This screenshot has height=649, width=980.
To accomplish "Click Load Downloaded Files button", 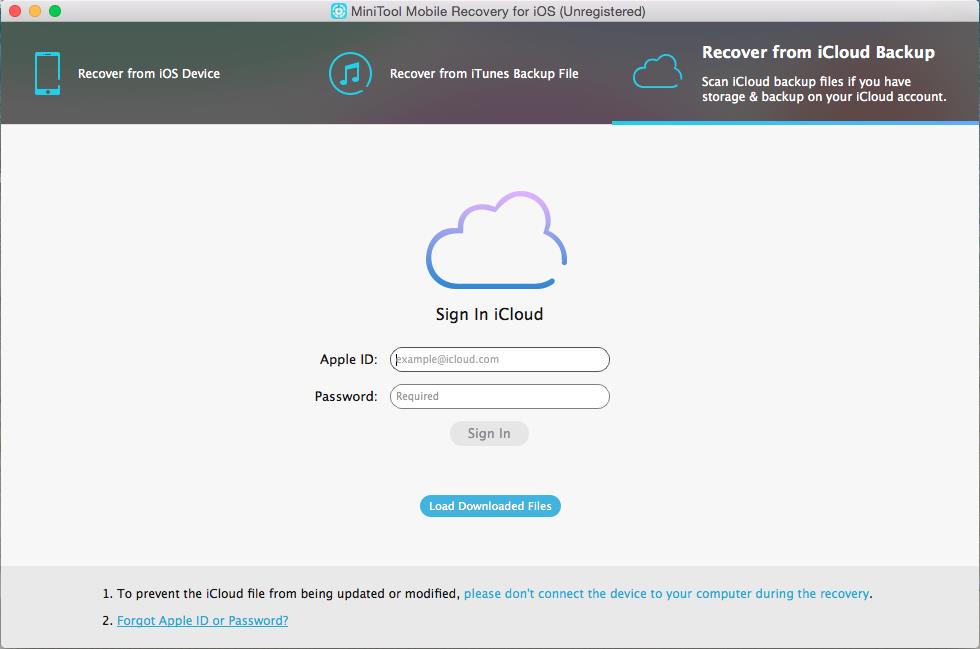I will (x=490, y=506).
